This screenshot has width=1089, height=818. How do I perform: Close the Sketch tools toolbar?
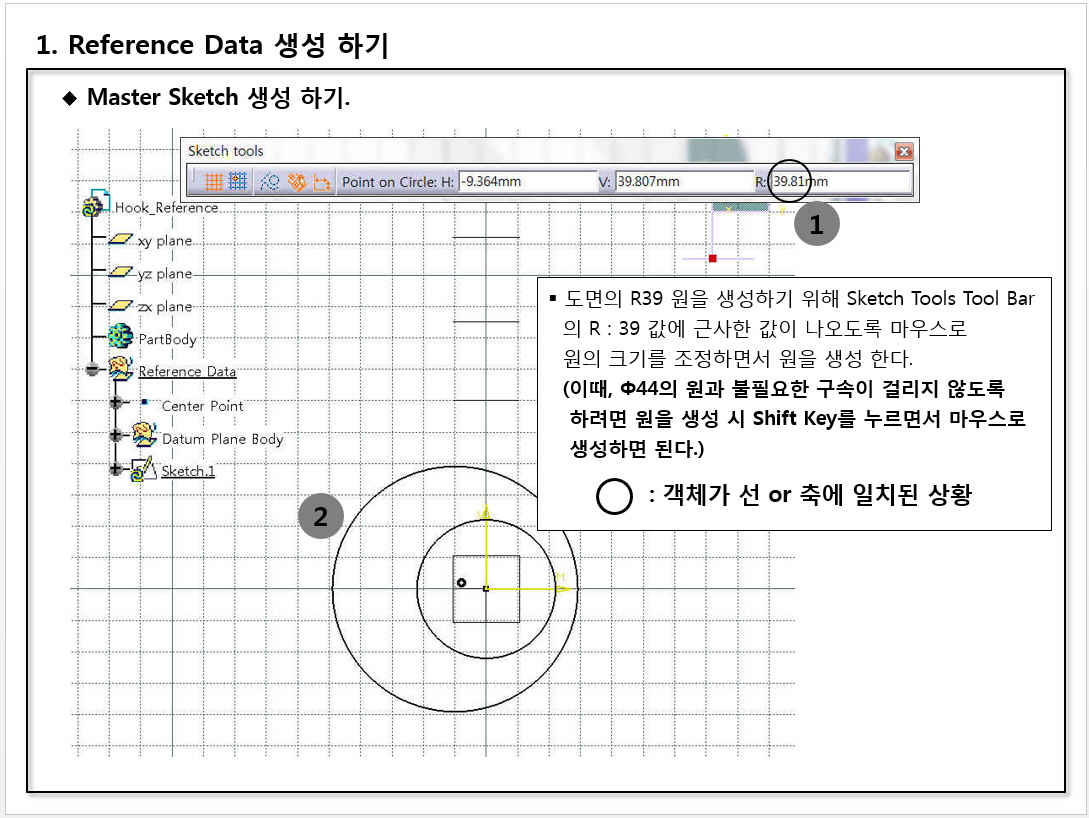tap(904, 152)
